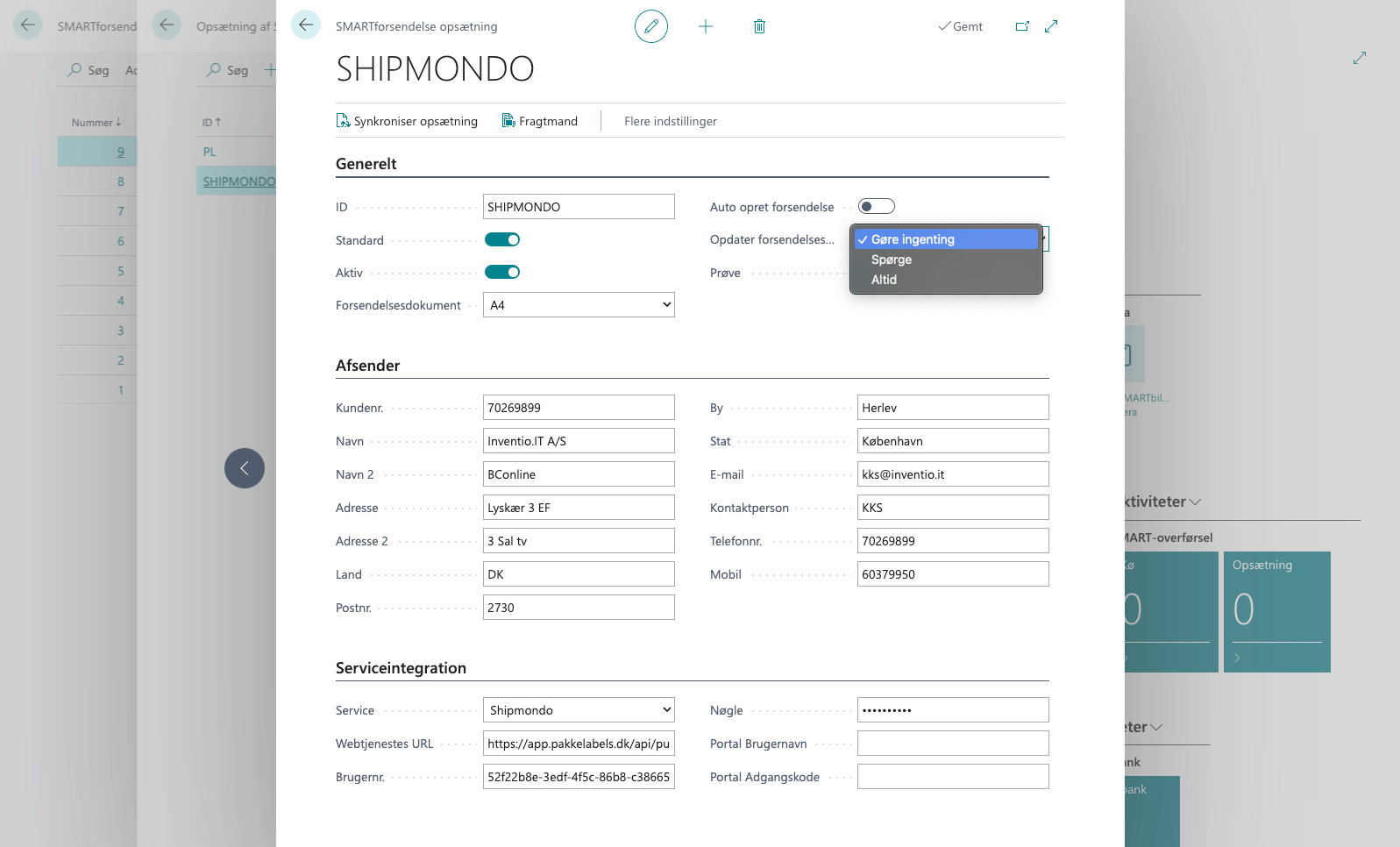
Task: Open Flere indstillinger menu
Action: click(671, 121)
